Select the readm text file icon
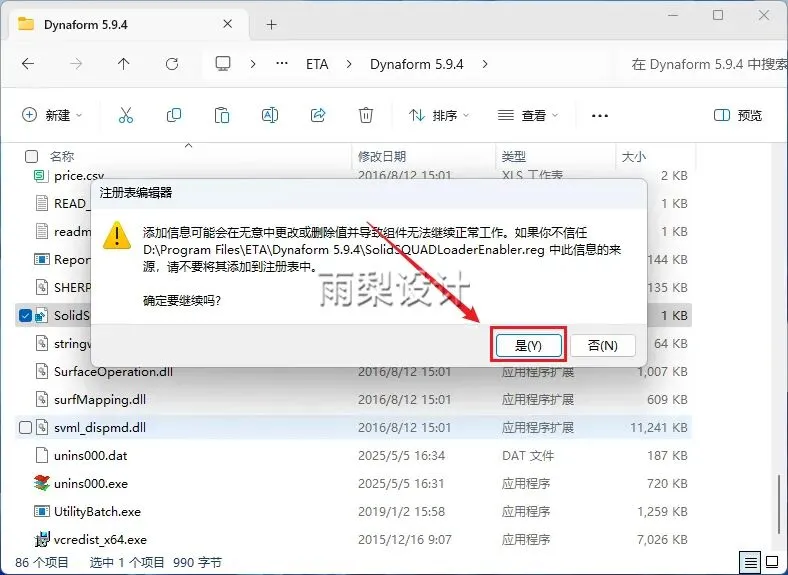Image resolution: width=788 pixels, height=575 pixels. (41, 232)
